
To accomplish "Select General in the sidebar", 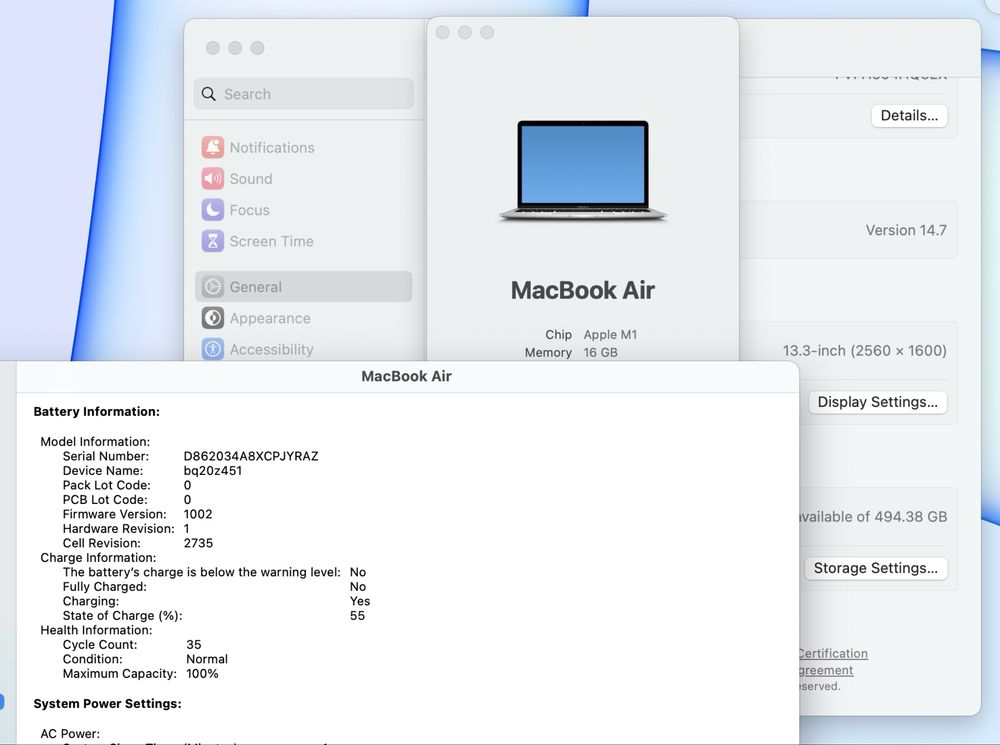I will click(x=304, y=287).
